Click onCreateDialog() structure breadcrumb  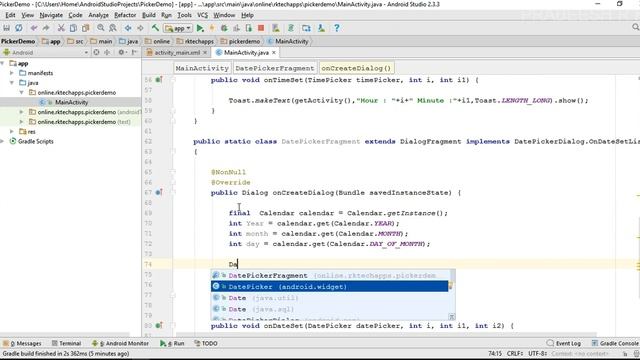pos(356,68)
